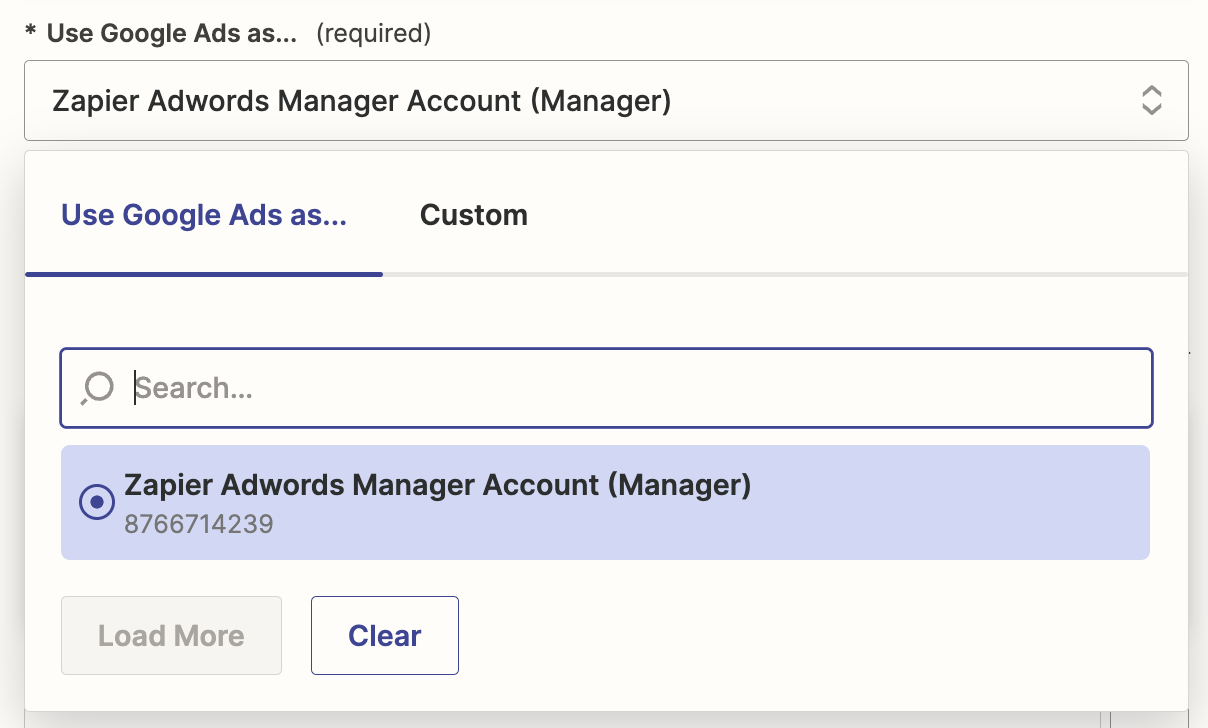
Task: Click the up-down chevron in account selector
Action: coord(1151,100)
